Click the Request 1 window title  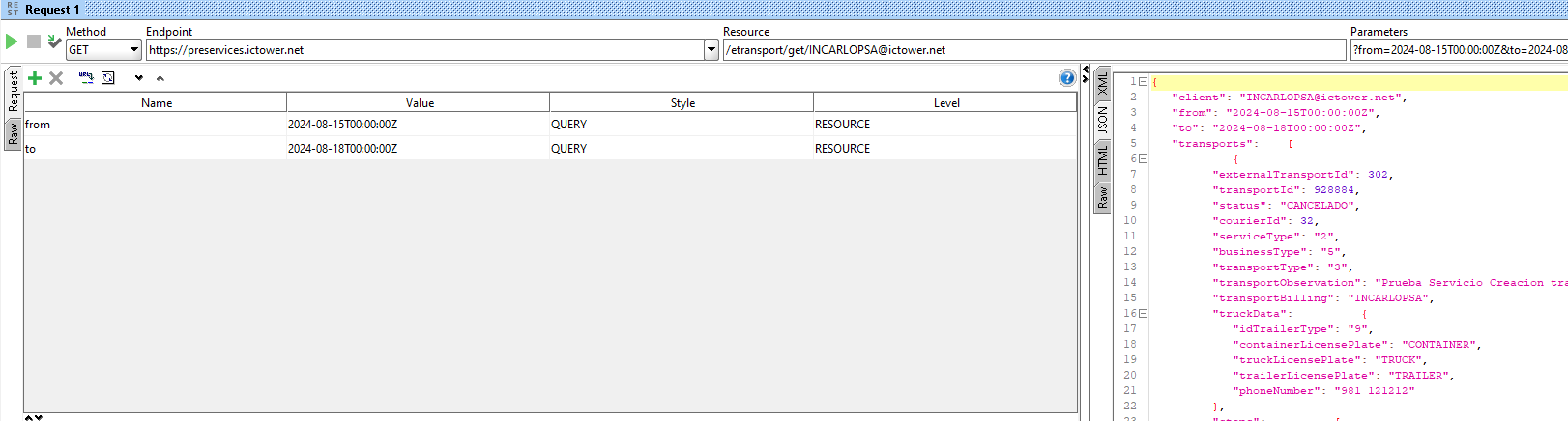click(x=52, y=10)
